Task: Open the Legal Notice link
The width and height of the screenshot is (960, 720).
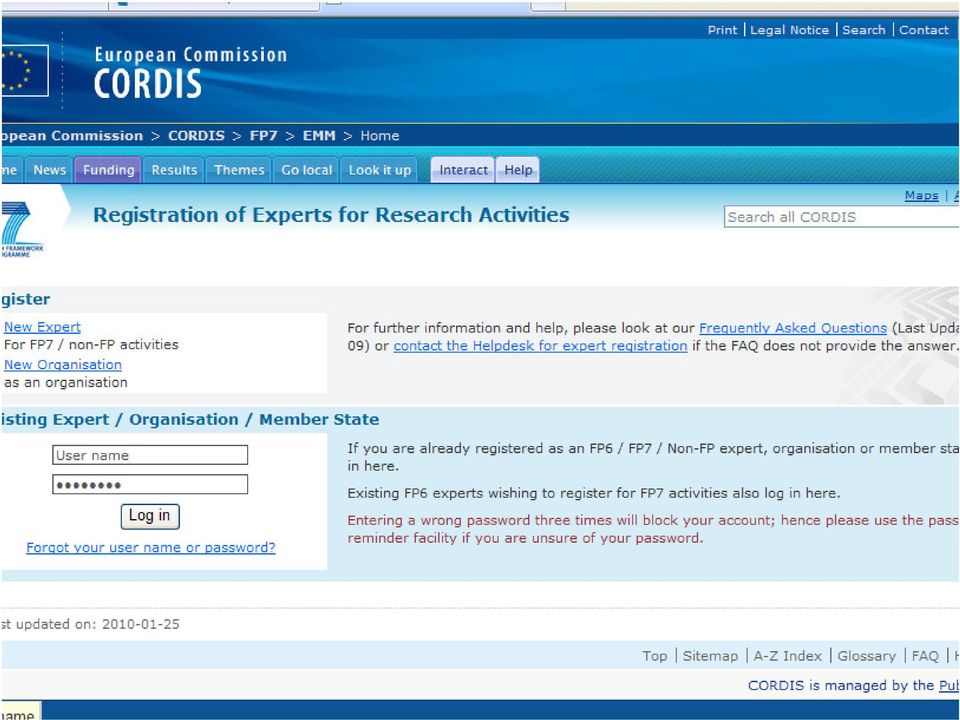Action: tap(789, 30)
